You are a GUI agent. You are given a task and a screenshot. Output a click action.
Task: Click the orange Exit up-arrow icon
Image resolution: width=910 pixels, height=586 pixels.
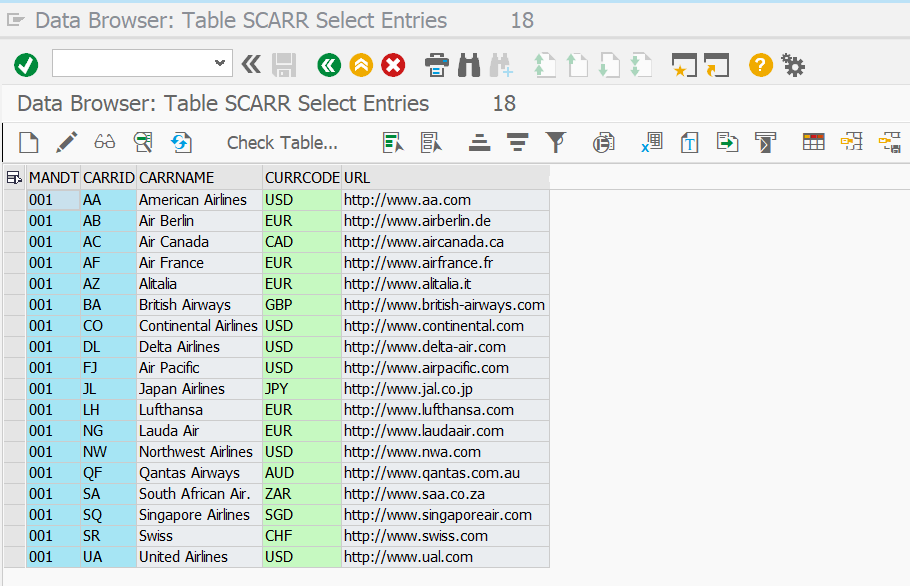click(361, 65)
